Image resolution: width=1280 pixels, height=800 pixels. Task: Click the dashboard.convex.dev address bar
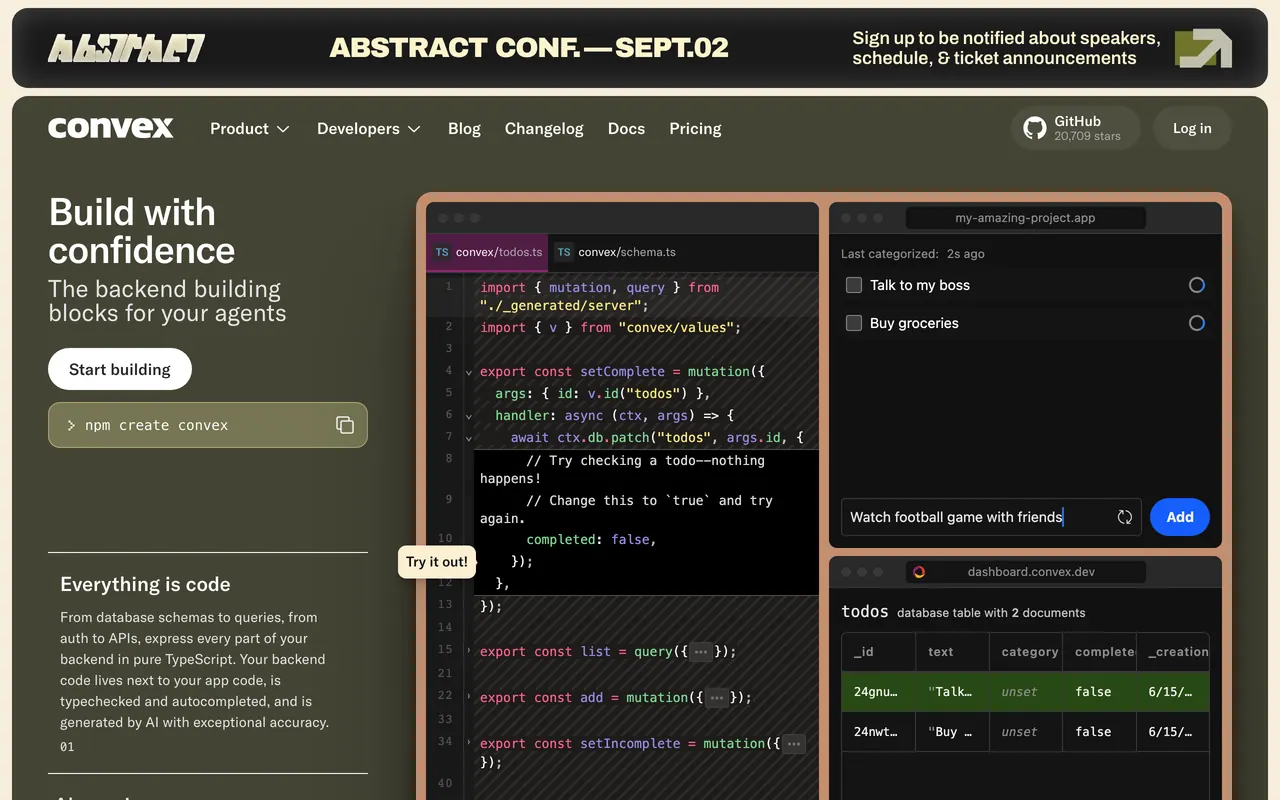click(x=1025, y=572)
